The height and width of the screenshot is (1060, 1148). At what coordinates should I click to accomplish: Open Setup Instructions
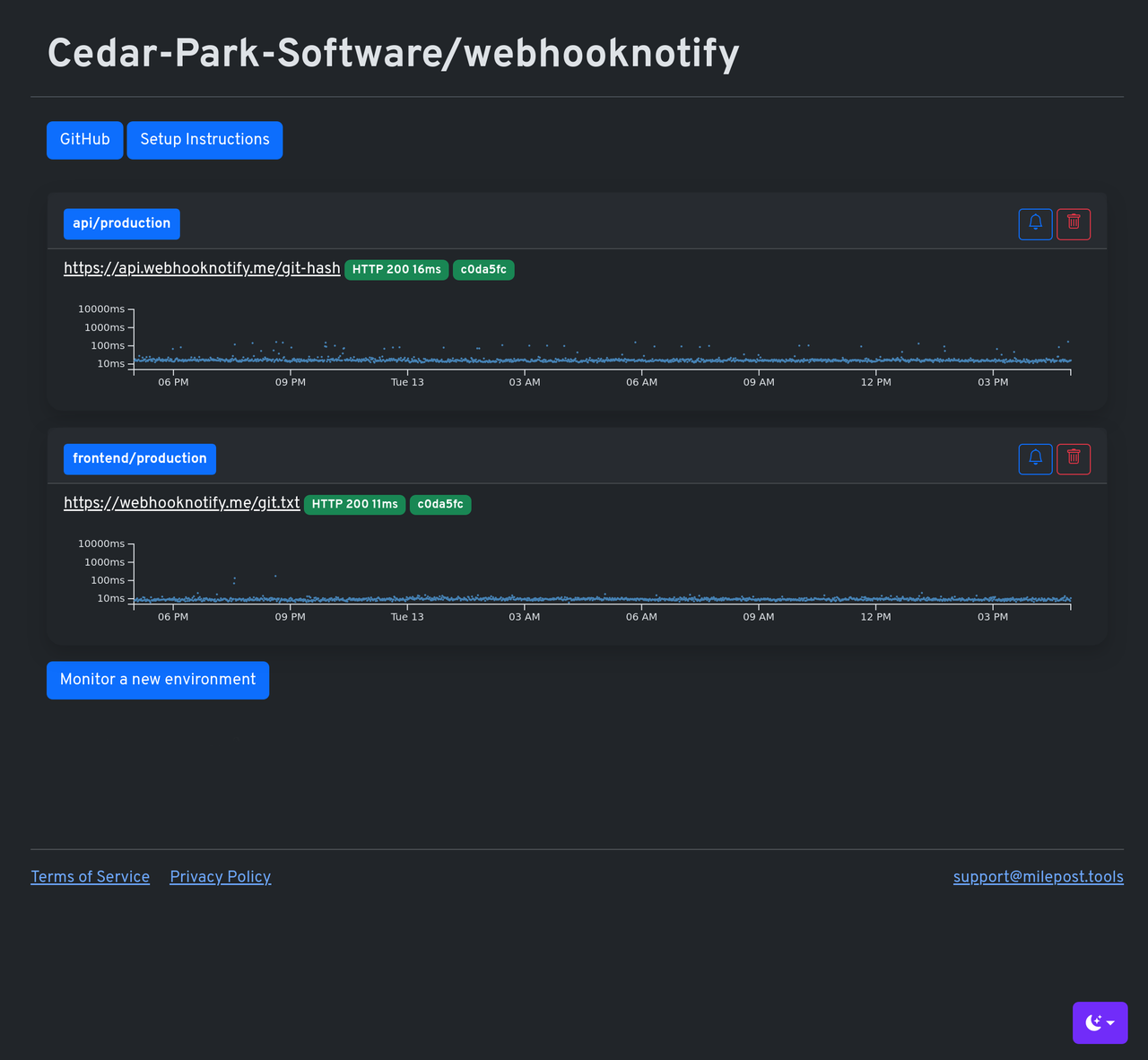(204, 140)
